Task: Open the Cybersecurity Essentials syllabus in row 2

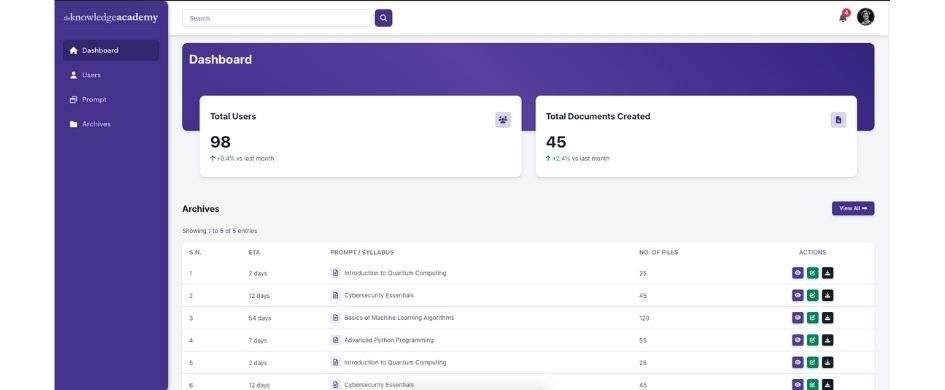Action: tap(378, 295)
